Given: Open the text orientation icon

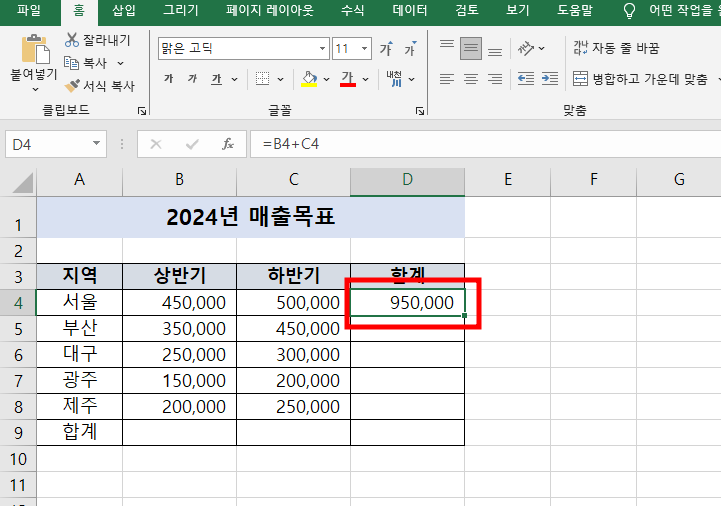Looking at the screenshot, I should coord(526,48).
